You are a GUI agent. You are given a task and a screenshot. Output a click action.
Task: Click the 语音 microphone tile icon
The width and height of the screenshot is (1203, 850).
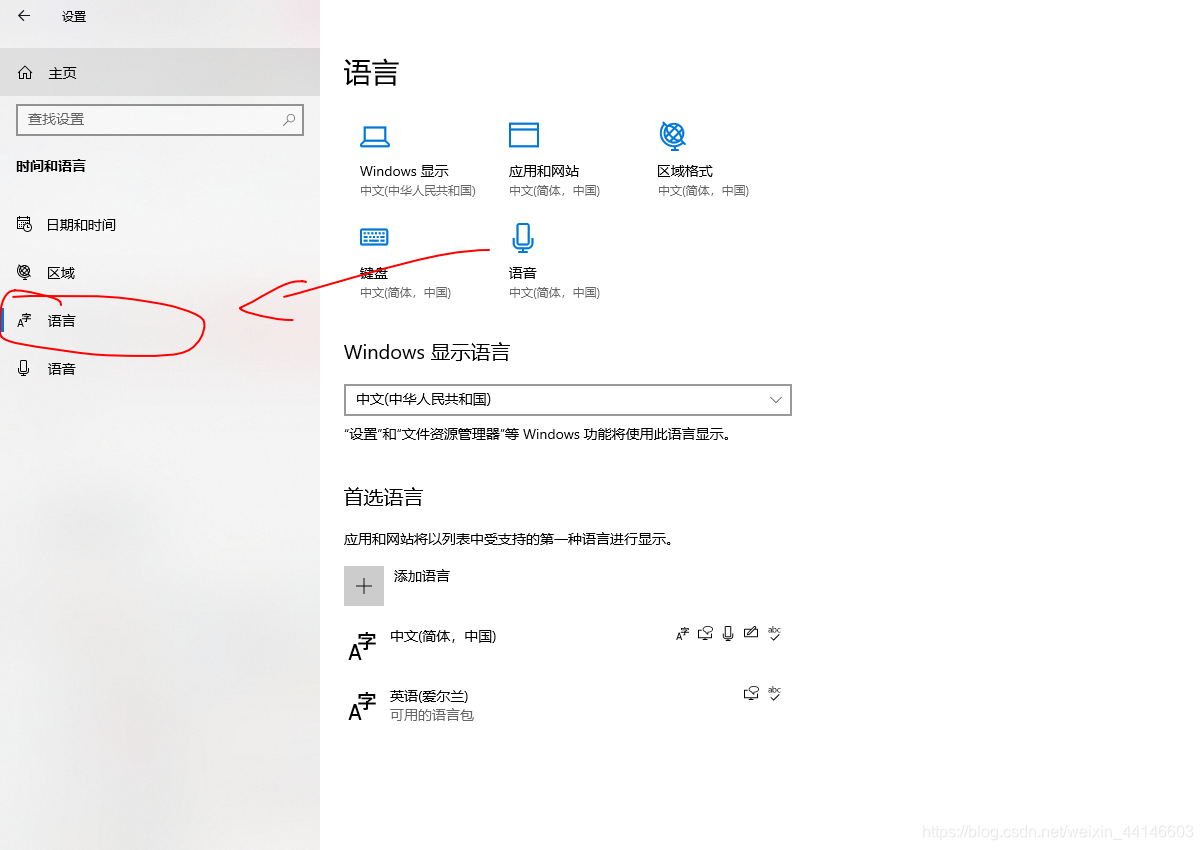pos(523,238)
